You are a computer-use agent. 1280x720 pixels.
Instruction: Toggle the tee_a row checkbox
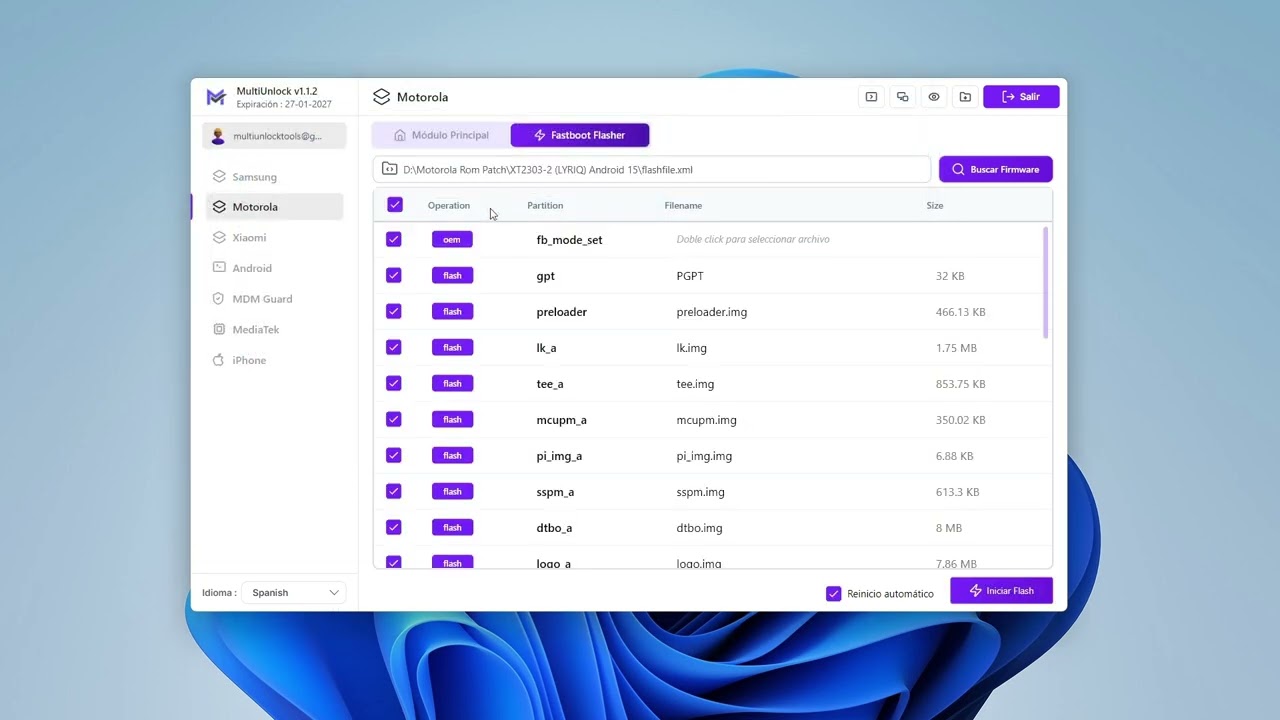[x=394, y=383]
